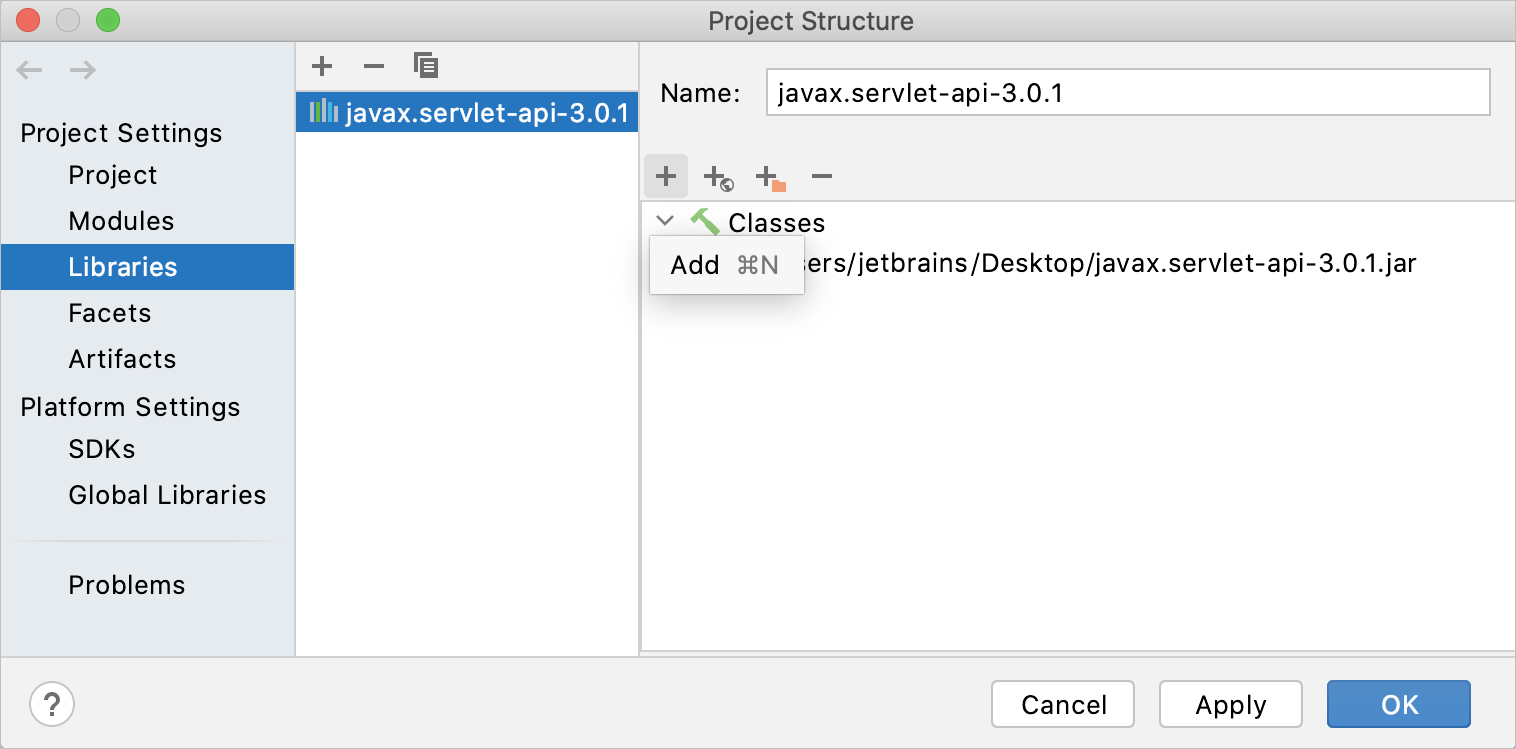Click the add exclude folder icon

click(771, 178)
